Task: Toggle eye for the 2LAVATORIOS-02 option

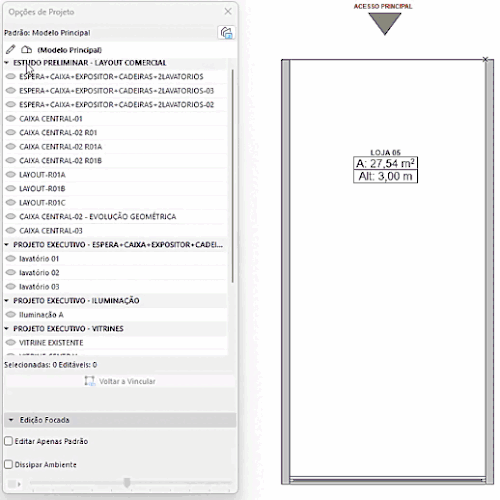Action: [11, 104]
